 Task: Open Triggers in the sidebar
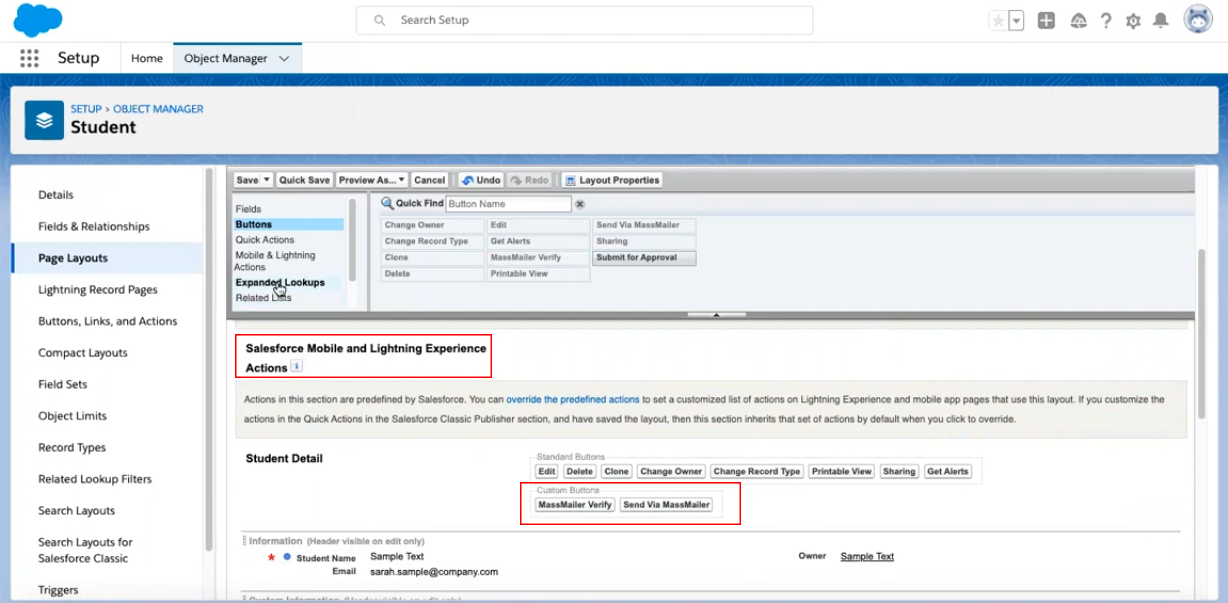coord(58,590)
